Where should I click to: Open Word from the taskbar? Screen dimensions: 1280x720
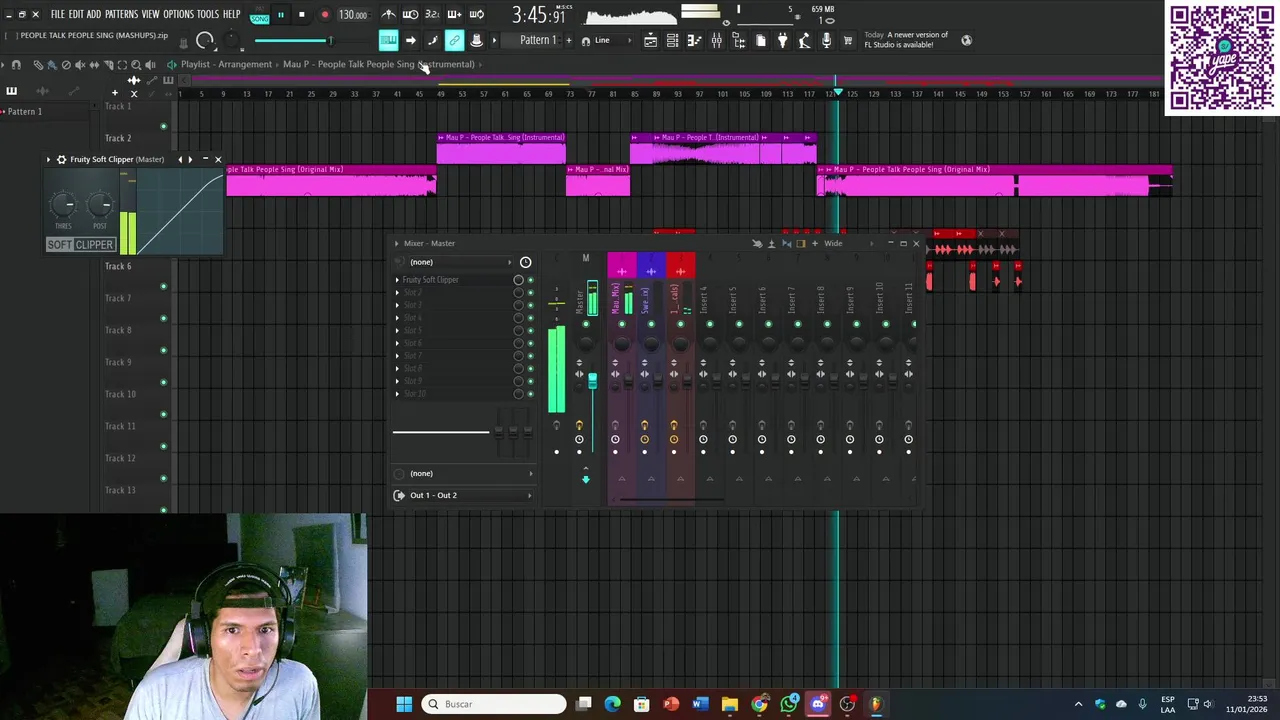click(x=700, y=704)
